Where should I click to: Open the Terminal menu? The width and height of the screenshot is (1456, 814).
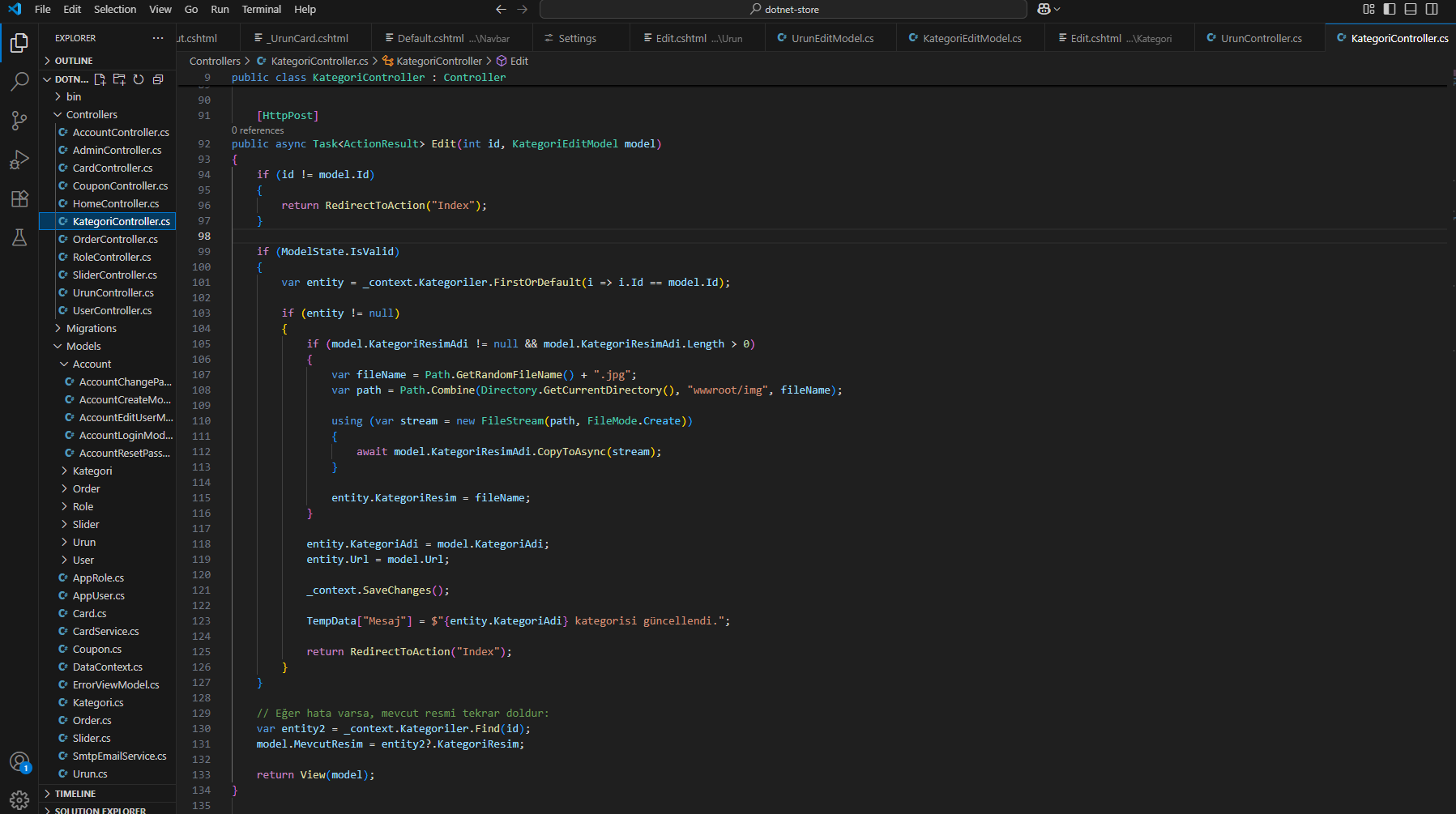(x=262, y=9)
